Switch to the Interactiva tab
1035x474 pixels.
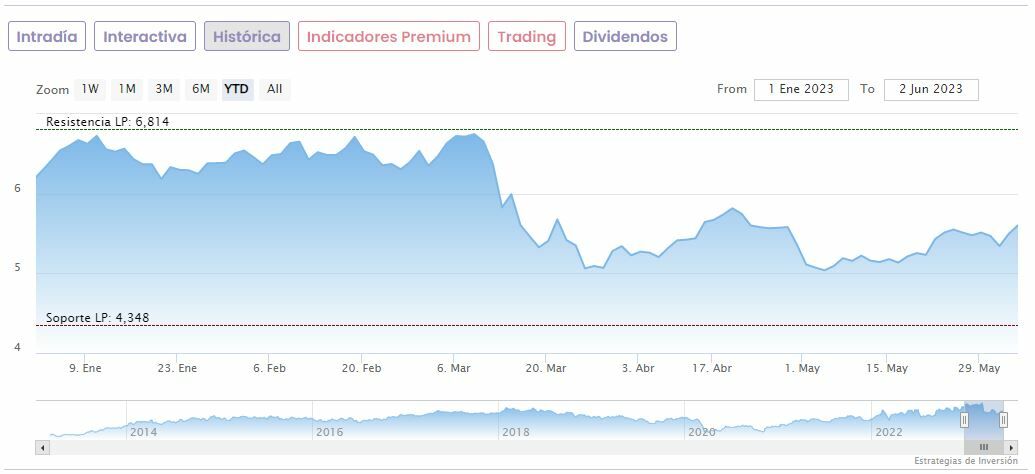[x=145, y=37]
